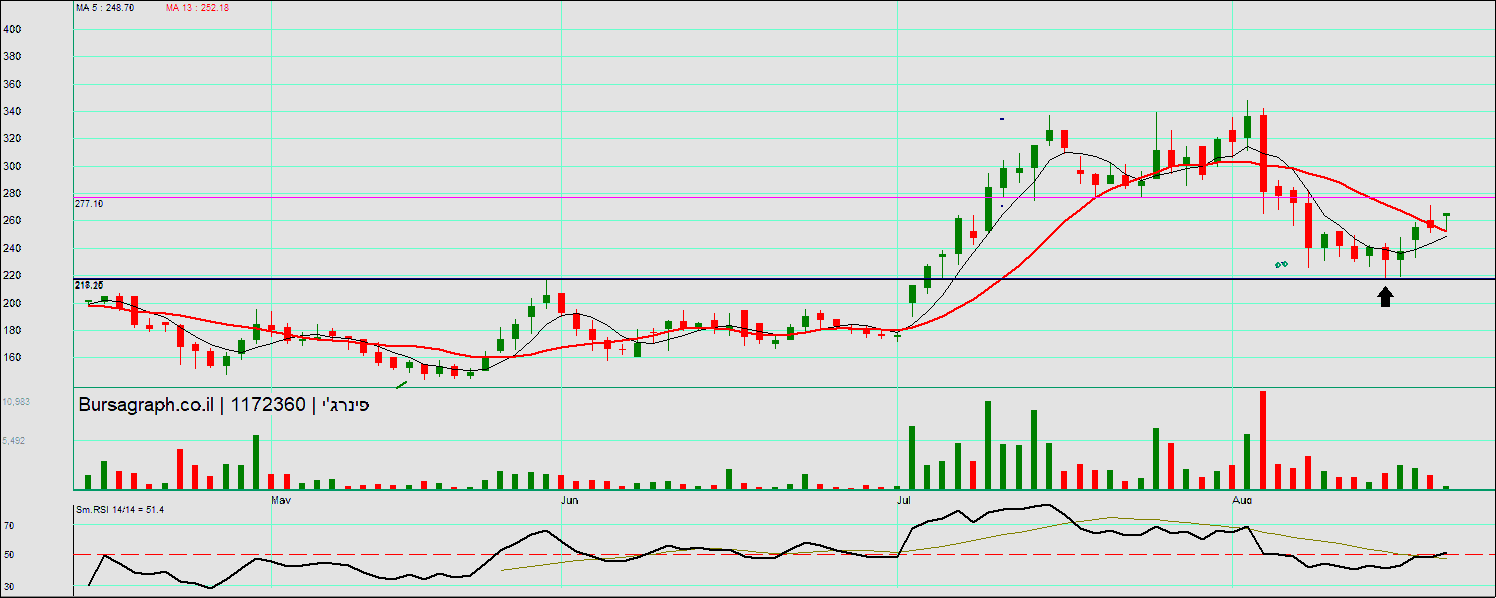Select the 400 price axis label
This screenshot has height=598, width=1496.
coord(13,29)
